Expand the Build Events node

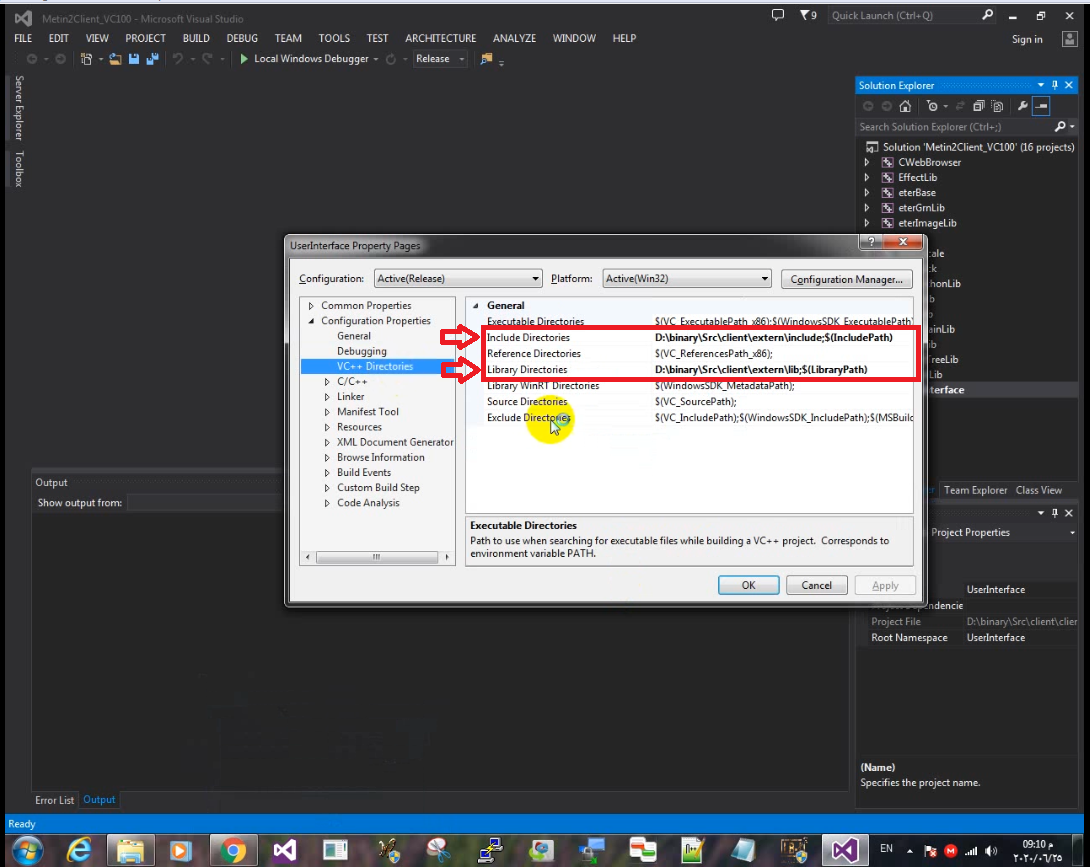(x=327, y=473)
